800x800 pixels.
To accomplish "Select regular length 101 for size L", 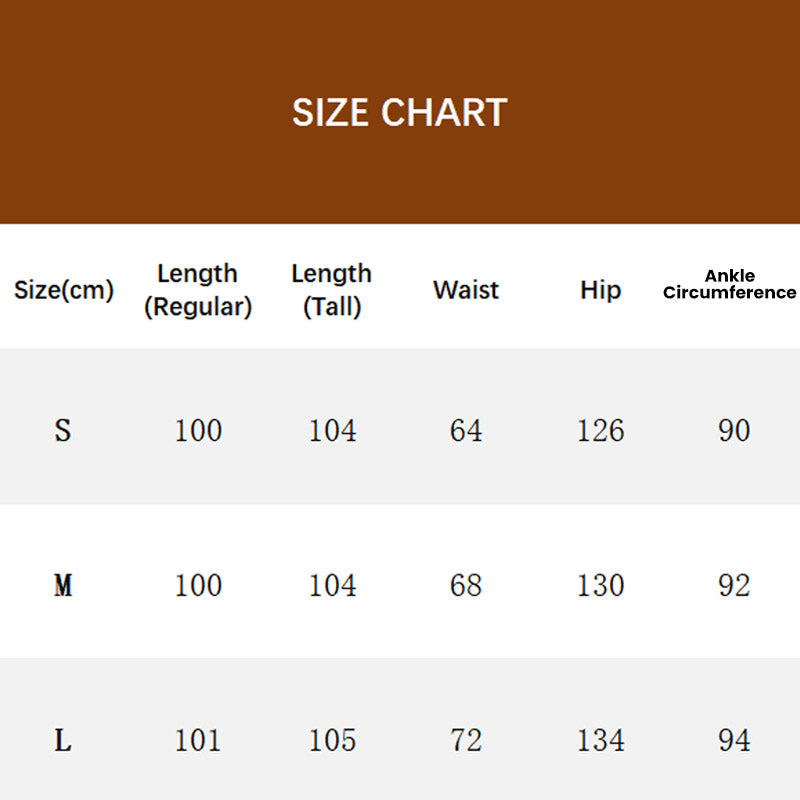I will pyautogui.click(x=198, y=740).
